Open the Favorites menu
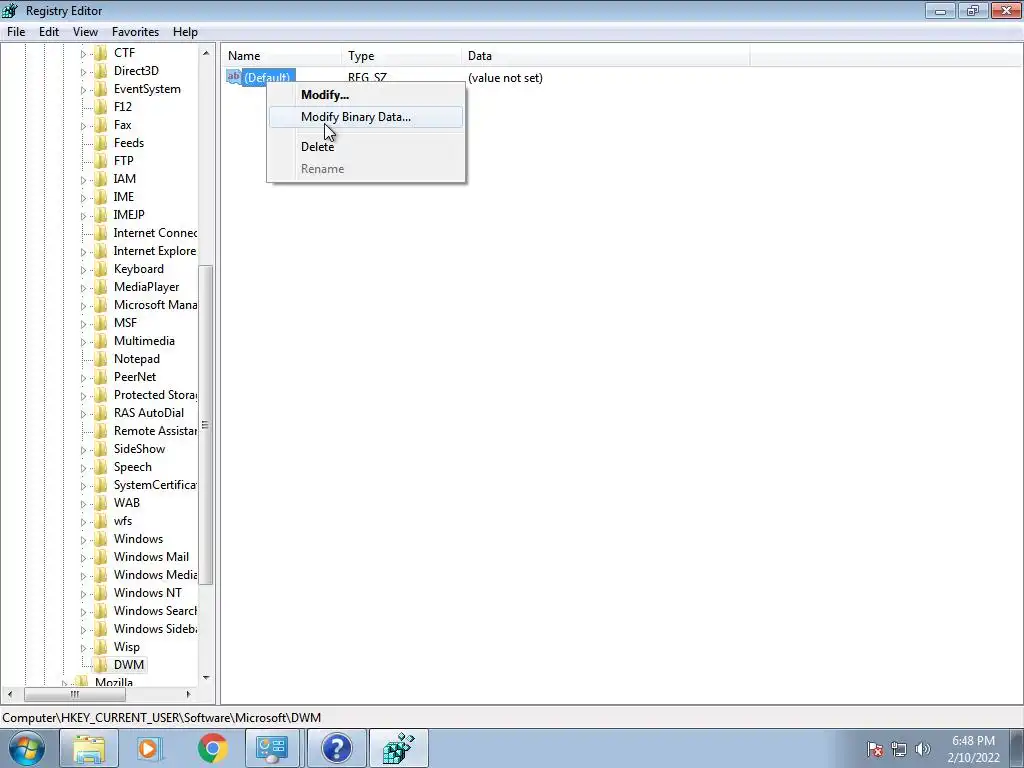The image size is (1024, 768). click(135, 32)
